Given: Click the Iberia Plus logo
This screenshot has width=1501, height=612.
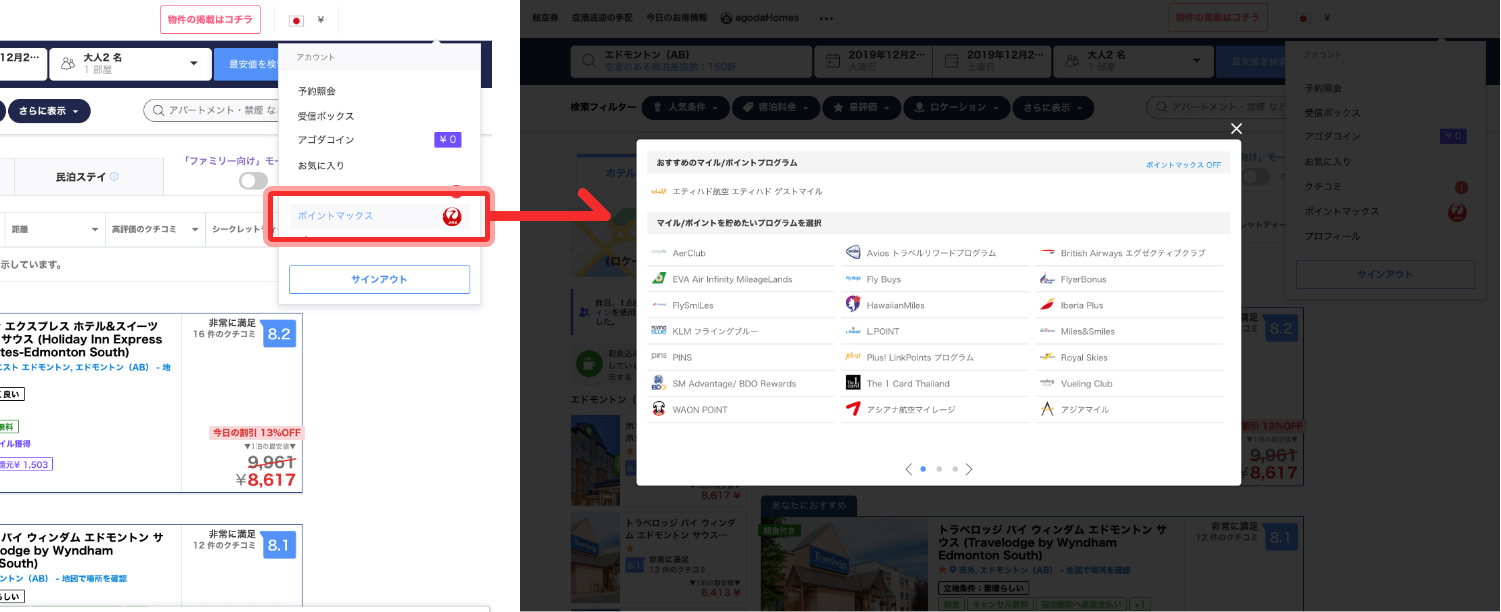Looking at the screenshot, I should tap(1047, 305).
